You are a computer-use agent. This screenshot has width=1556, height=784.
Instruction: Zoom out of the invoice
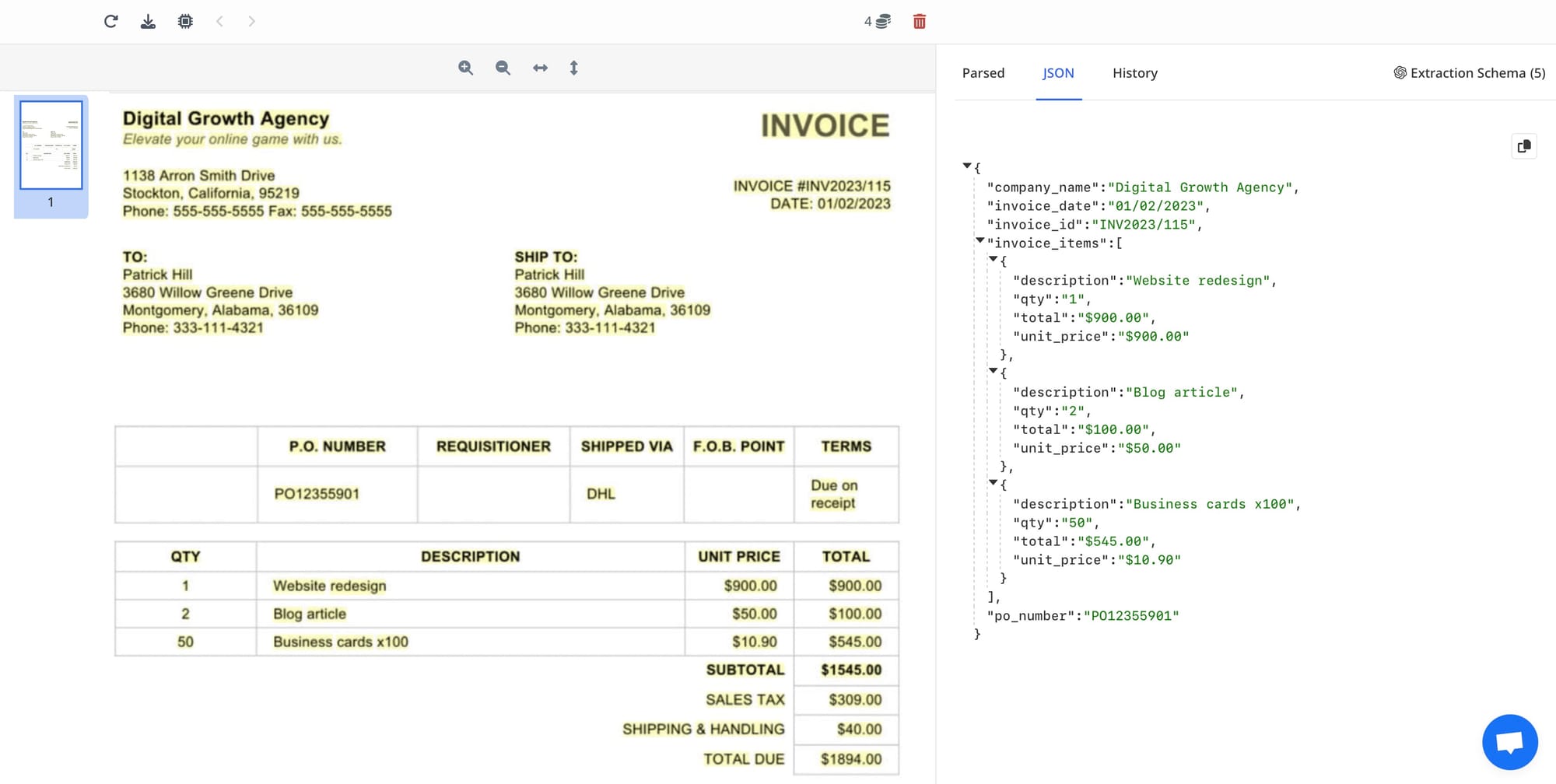[x=503, y=68]
